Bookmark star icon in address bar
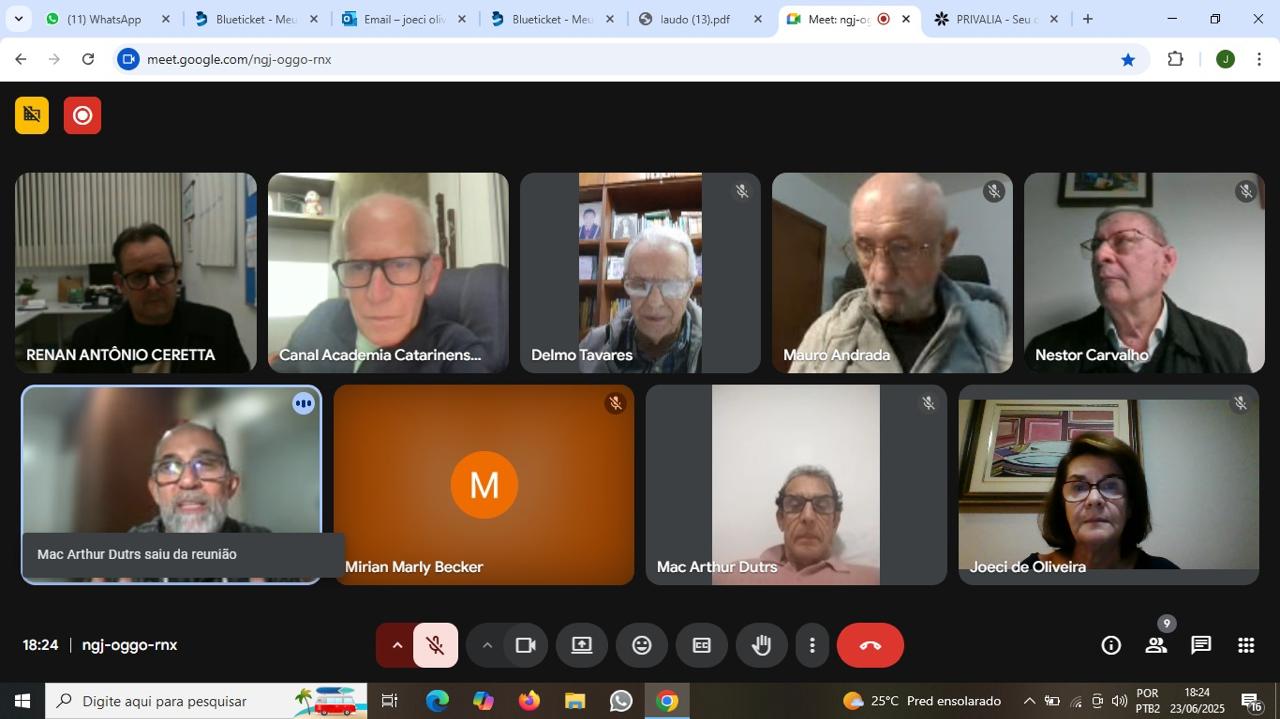This screenshot has height=719, width=1280. pyautogui.click(x=1128, y=59)
